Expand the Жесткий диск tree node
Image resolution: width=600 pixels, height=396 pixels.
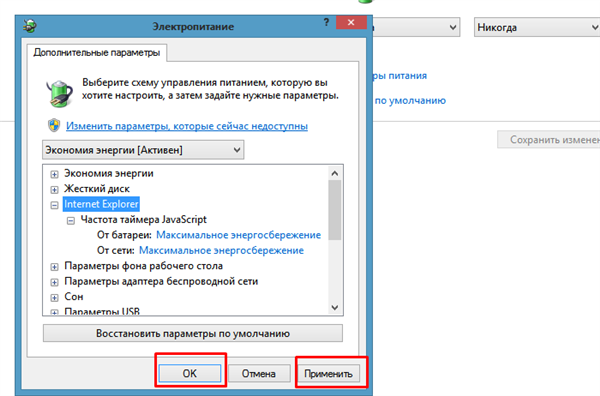pos(54,189)
